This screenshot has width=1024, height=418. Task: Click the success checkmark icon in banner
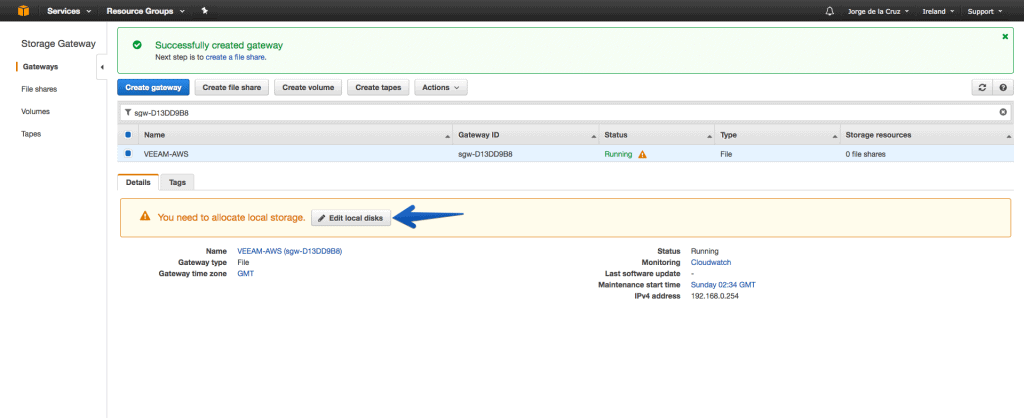point(137,45)
